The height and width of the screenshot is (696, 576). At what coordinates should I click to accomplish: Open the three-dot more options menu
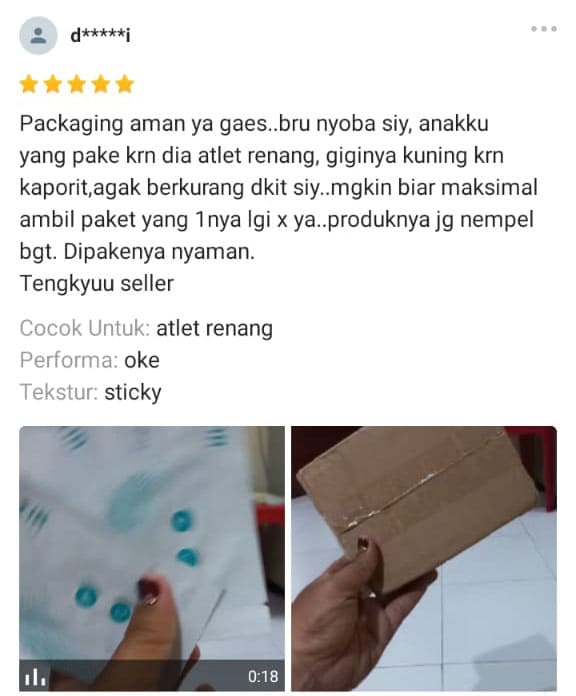point(544,29)
